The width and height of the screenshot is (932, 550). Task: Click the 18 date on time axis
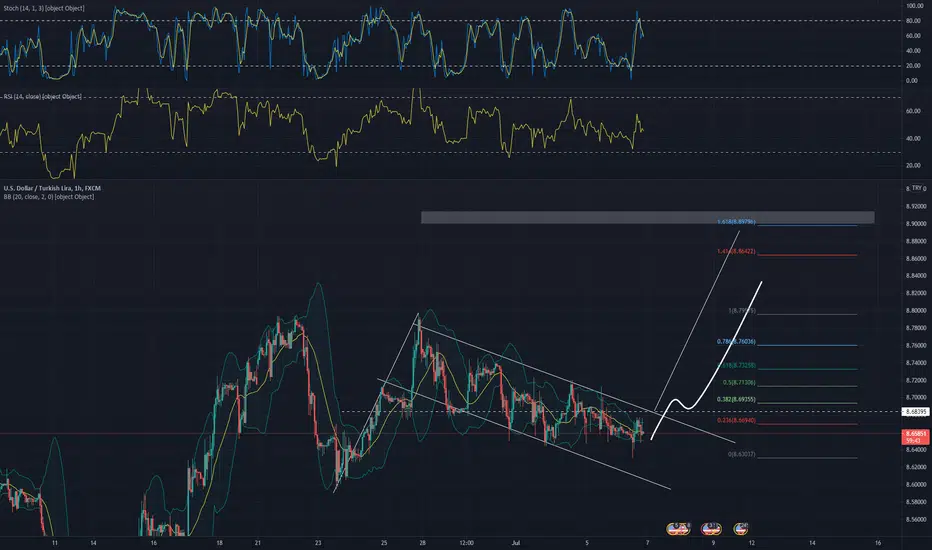pos(219,543)
